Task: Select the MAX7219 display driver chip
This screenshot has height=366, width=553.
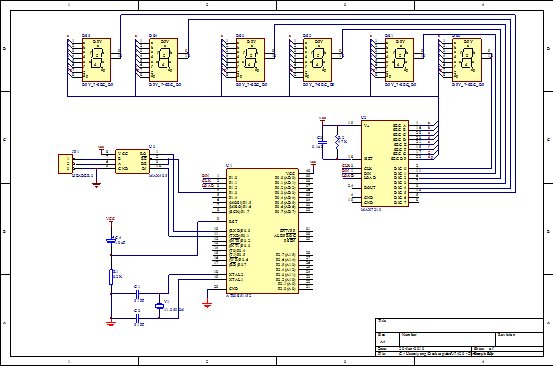Action: [385, 163]
